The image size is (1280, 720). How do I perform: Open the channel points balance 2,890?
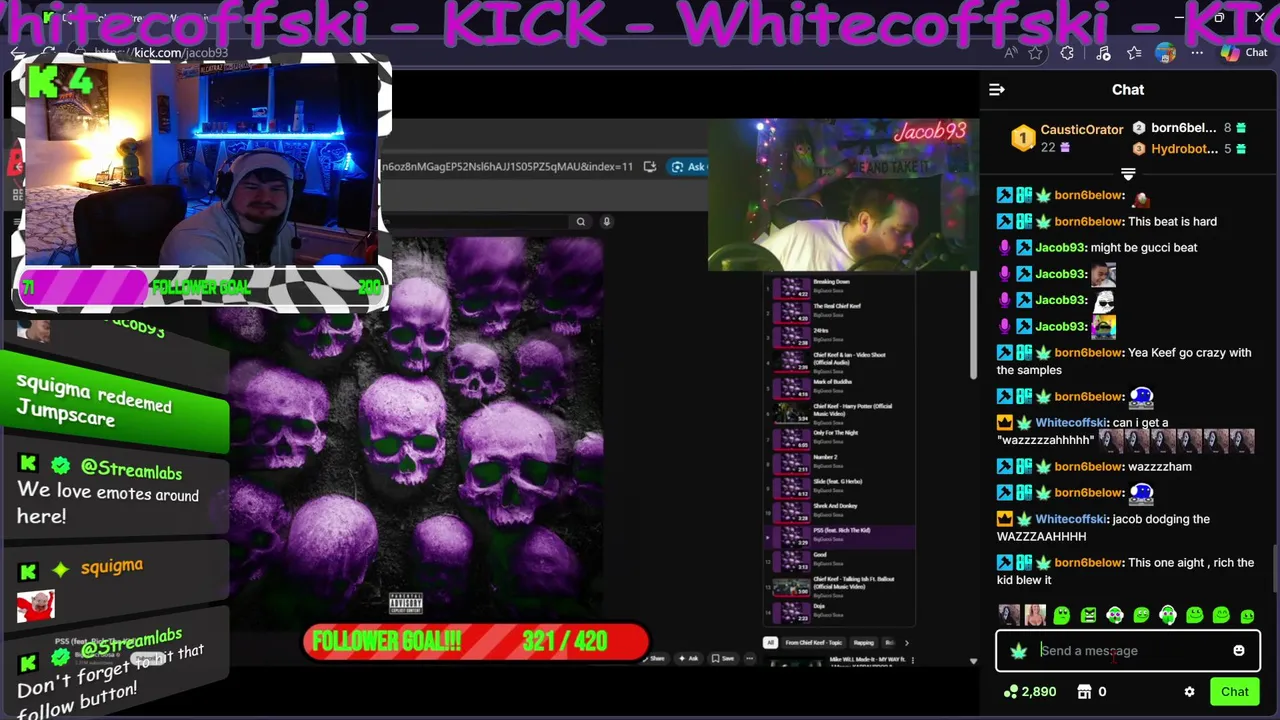point(1030,692)
